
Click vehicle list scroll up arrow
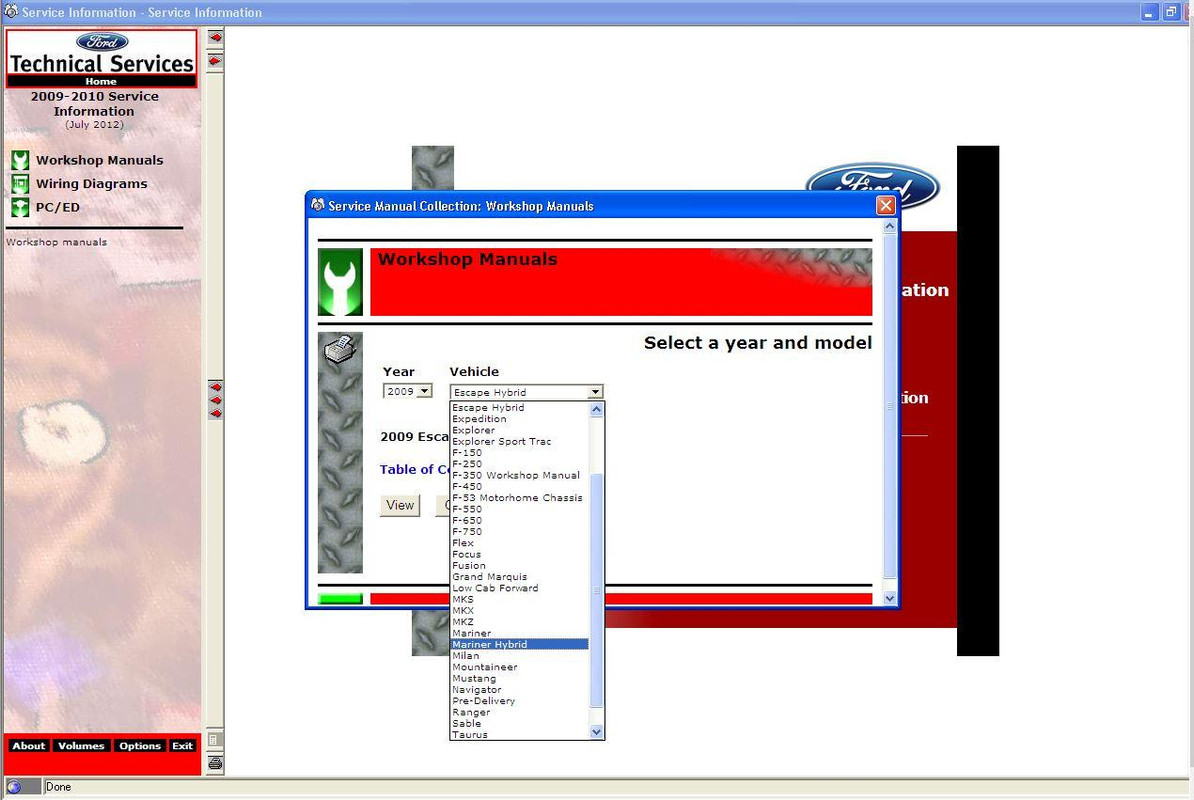pos(596,410)
